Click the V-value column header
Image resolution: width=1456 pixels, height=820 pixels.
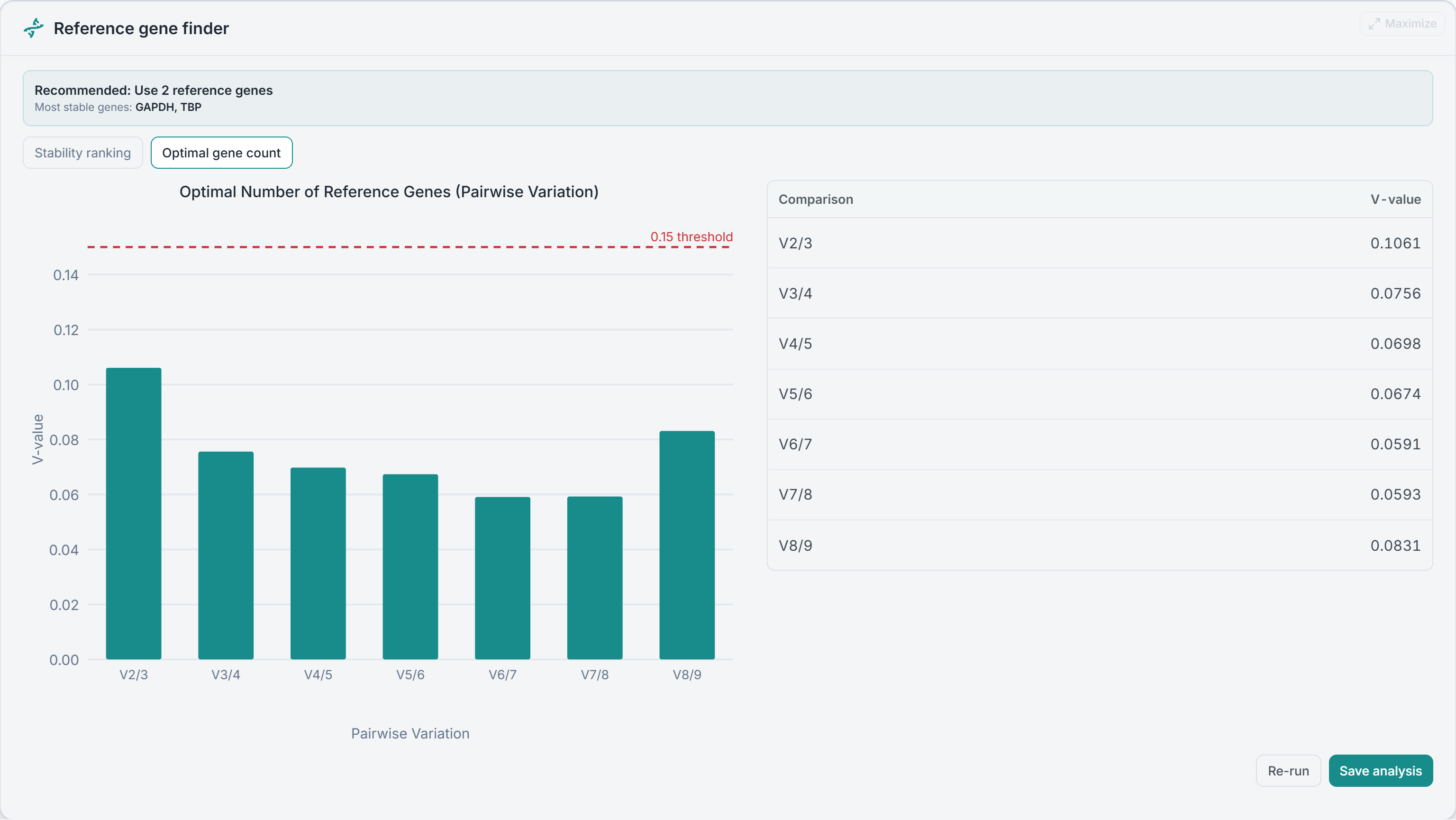(x=1395, y=200)
